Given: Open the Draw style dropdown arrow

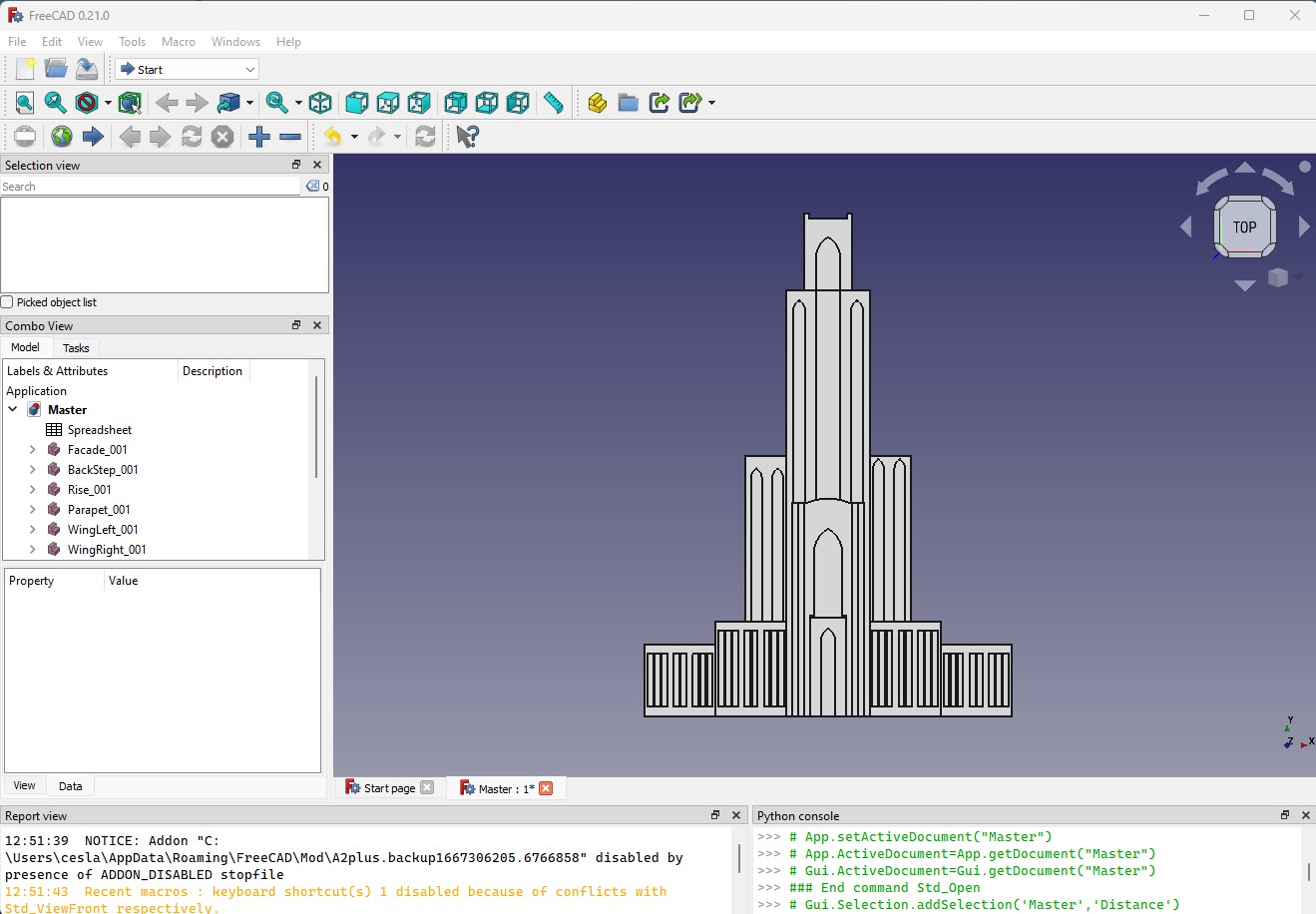Looking at the screenshot, I should click(108, 103).
